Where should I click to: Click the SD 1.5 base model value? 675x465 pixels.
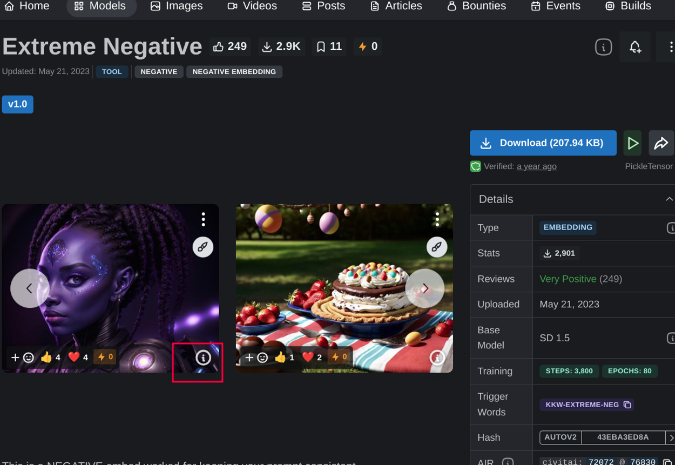point(554,338)
